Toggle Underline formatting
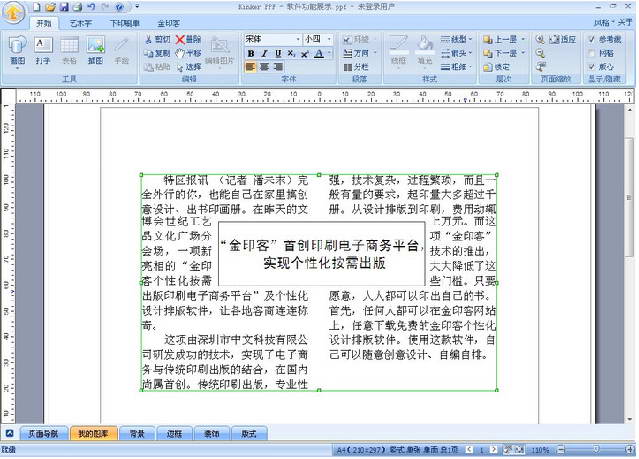The image size is (639, 459). click(x=278, y=53)
